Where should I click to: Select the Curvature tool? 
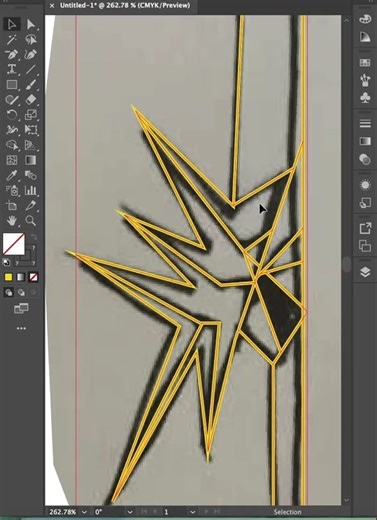(x=31, y=54)
